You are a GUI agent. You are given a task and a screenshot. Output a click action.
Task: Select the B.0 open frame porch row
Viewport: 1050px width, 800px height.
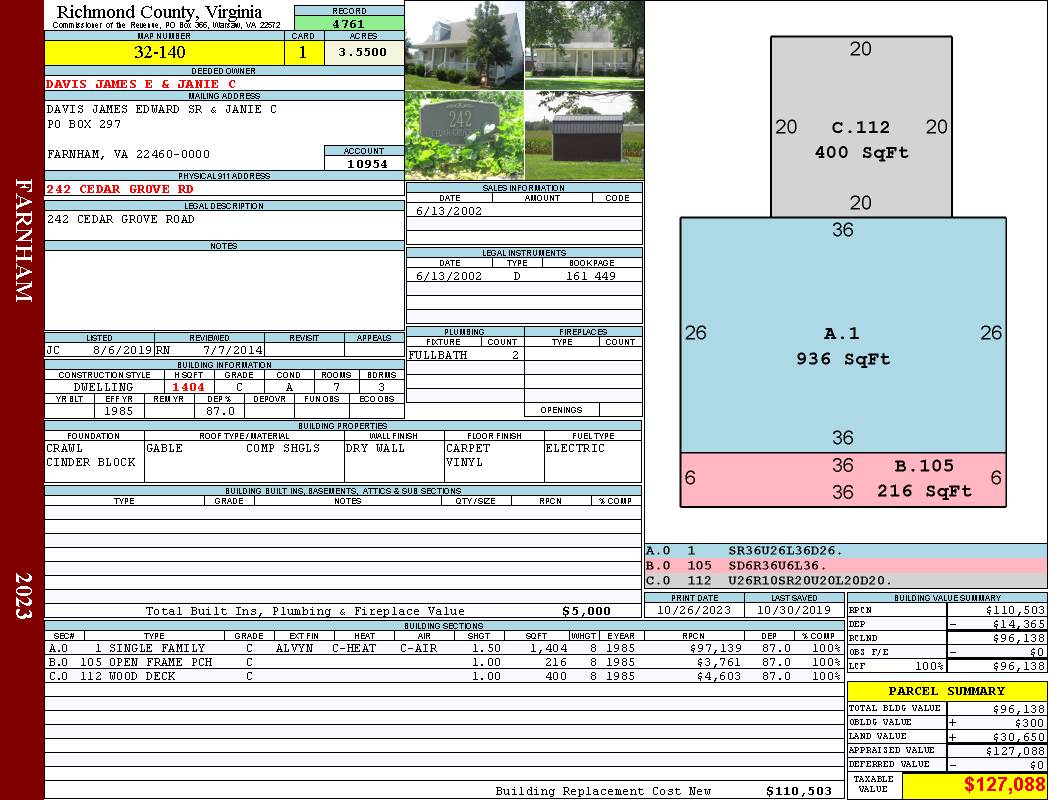pos(445,662)
